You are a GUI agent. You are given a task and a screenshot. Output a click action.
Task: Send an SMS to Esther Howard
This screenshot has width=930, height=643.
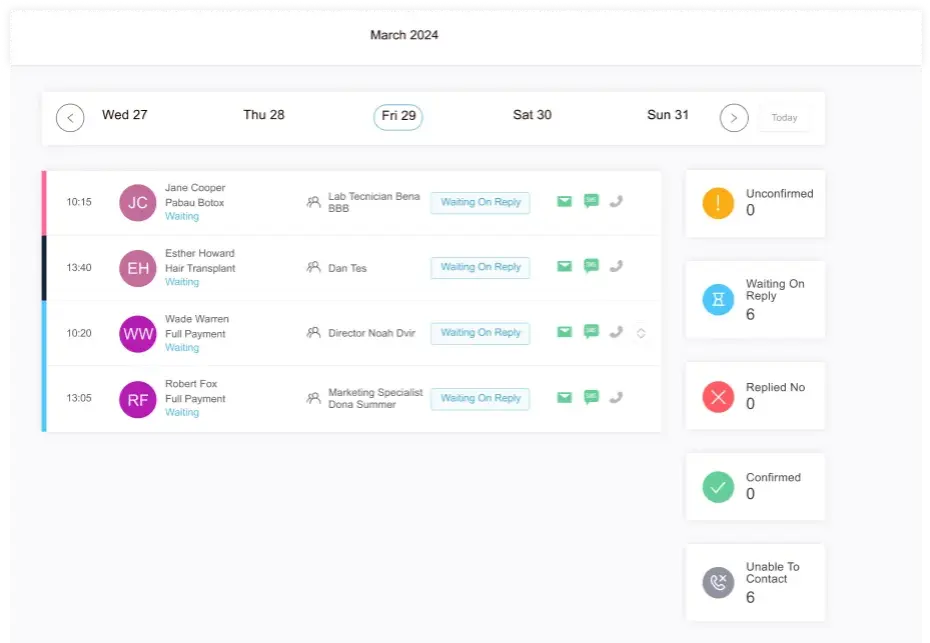click(591, 266)
